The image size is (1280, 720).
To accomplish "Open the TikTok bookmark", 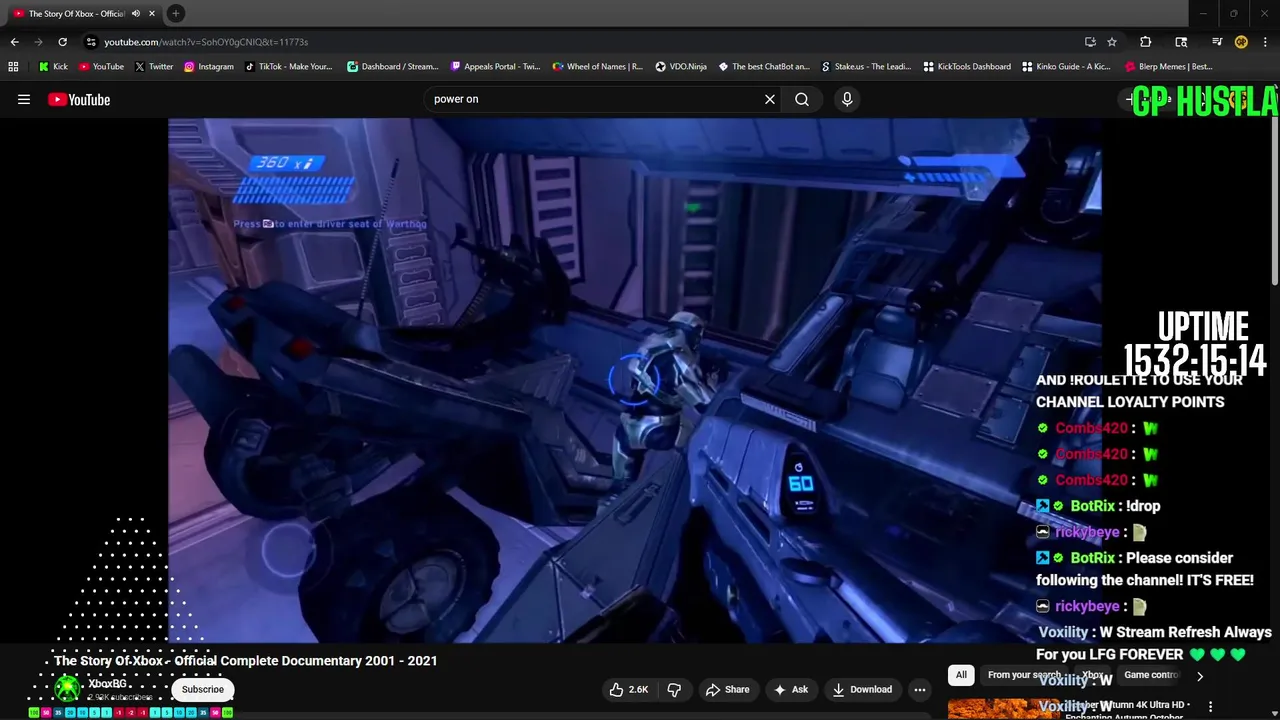I will pyautogui.click(x=288, y=67).
